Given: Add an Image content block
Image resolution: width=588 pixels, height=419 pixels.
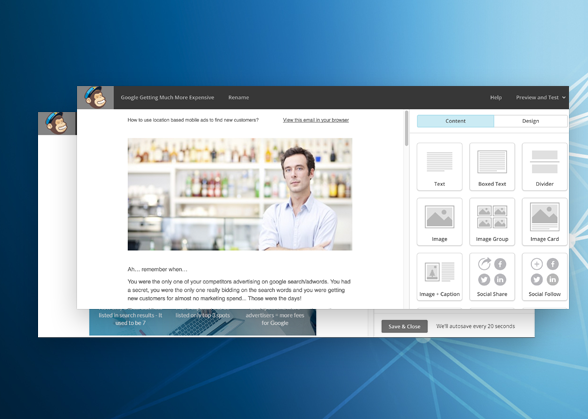Looking at the screenshot, I should pyautogui.click(x=439, y=222).
